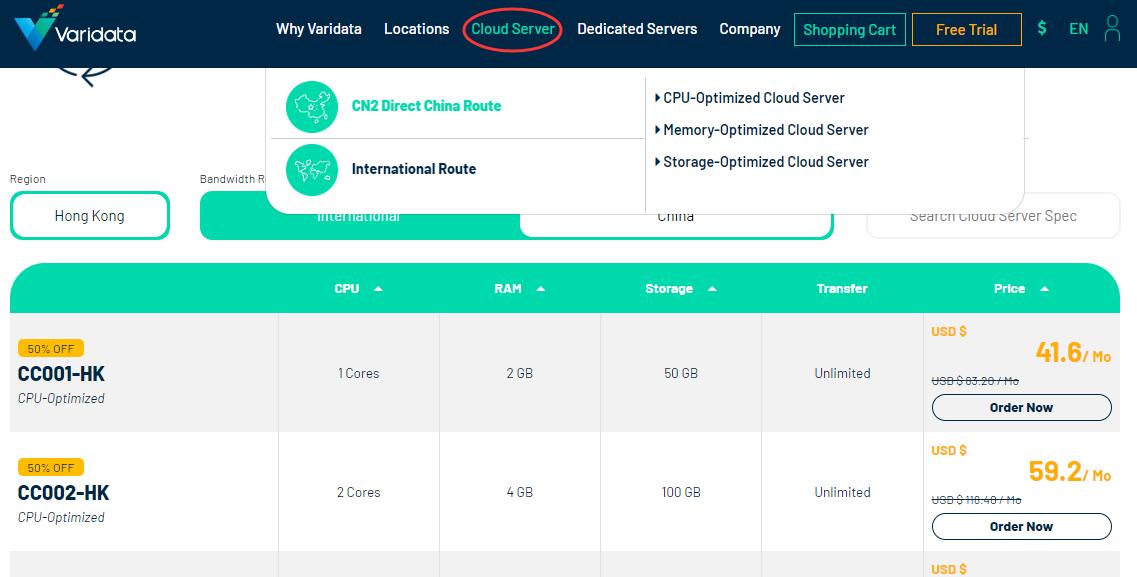This screenshot has height=577, width=1137.
Task: Open the Why Varidata menu
Action: click(319, 29)
